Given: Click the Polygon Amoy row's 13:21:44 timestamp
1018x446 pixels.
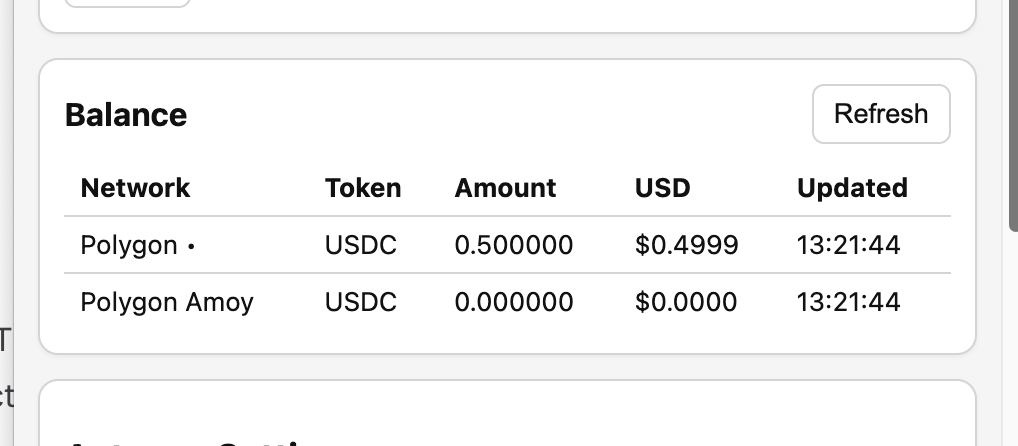Looking at the screenshot, I should pyautogui.click(x=848, y=302).
